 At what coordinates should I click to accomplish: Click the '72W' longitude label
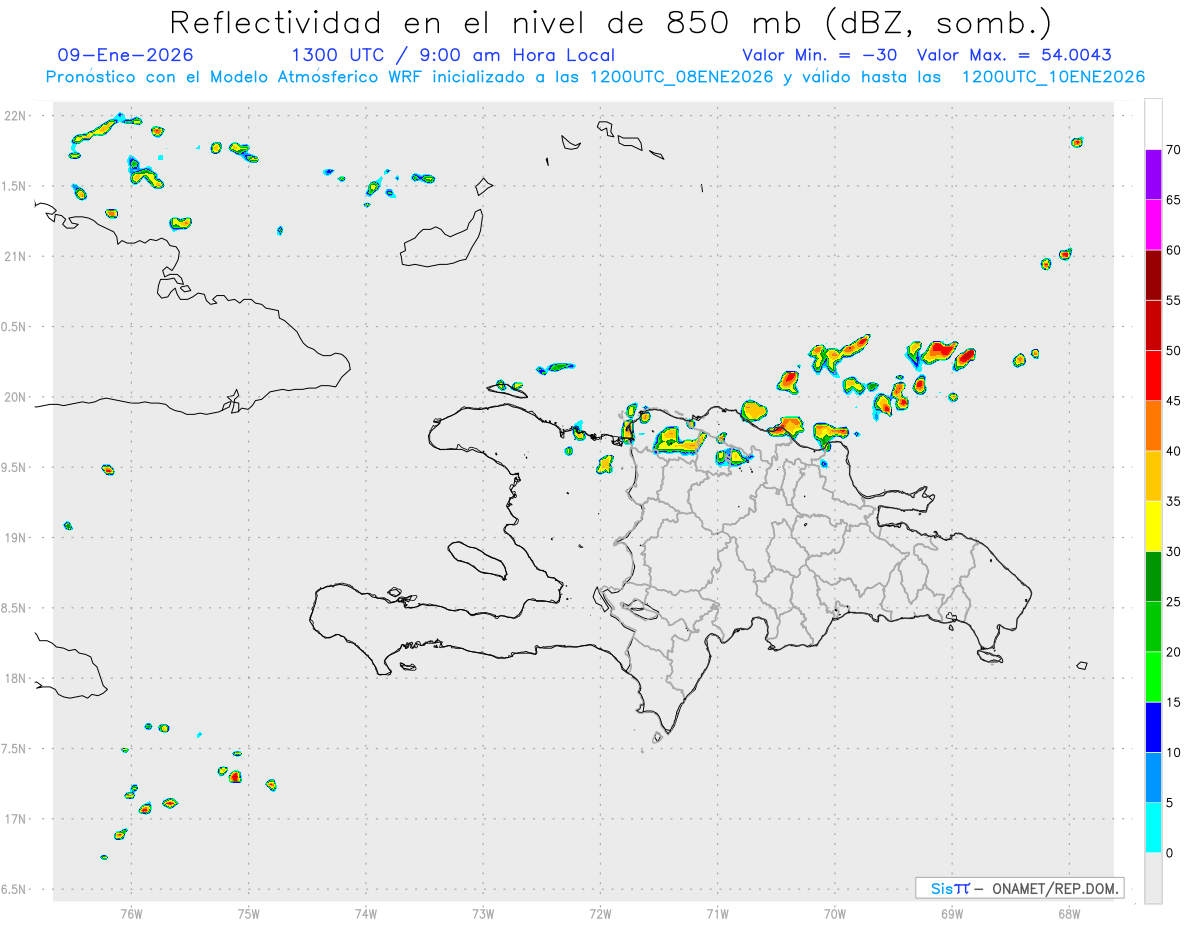600,913
